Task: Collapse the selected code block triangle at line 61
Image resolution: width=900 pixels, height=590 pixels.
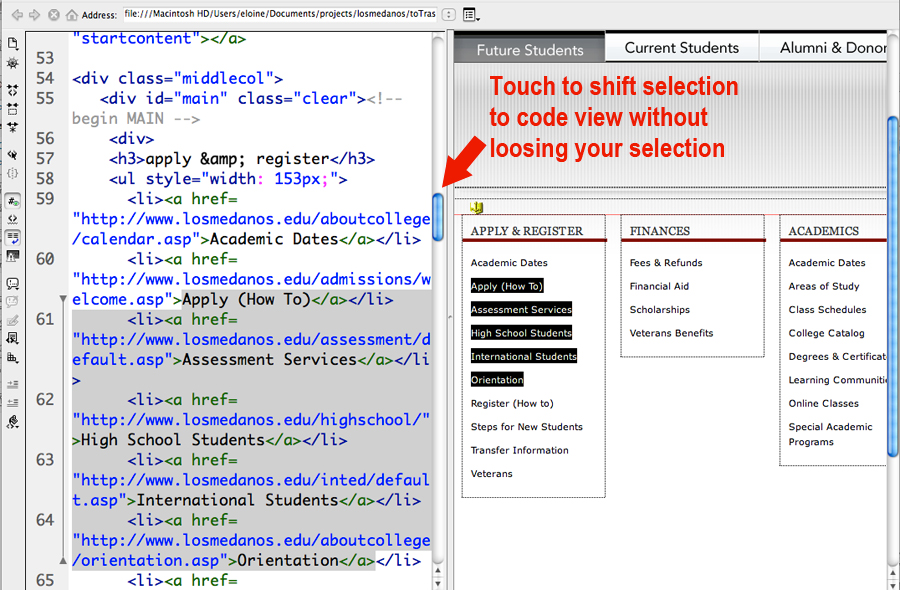Action: [64, 299]
